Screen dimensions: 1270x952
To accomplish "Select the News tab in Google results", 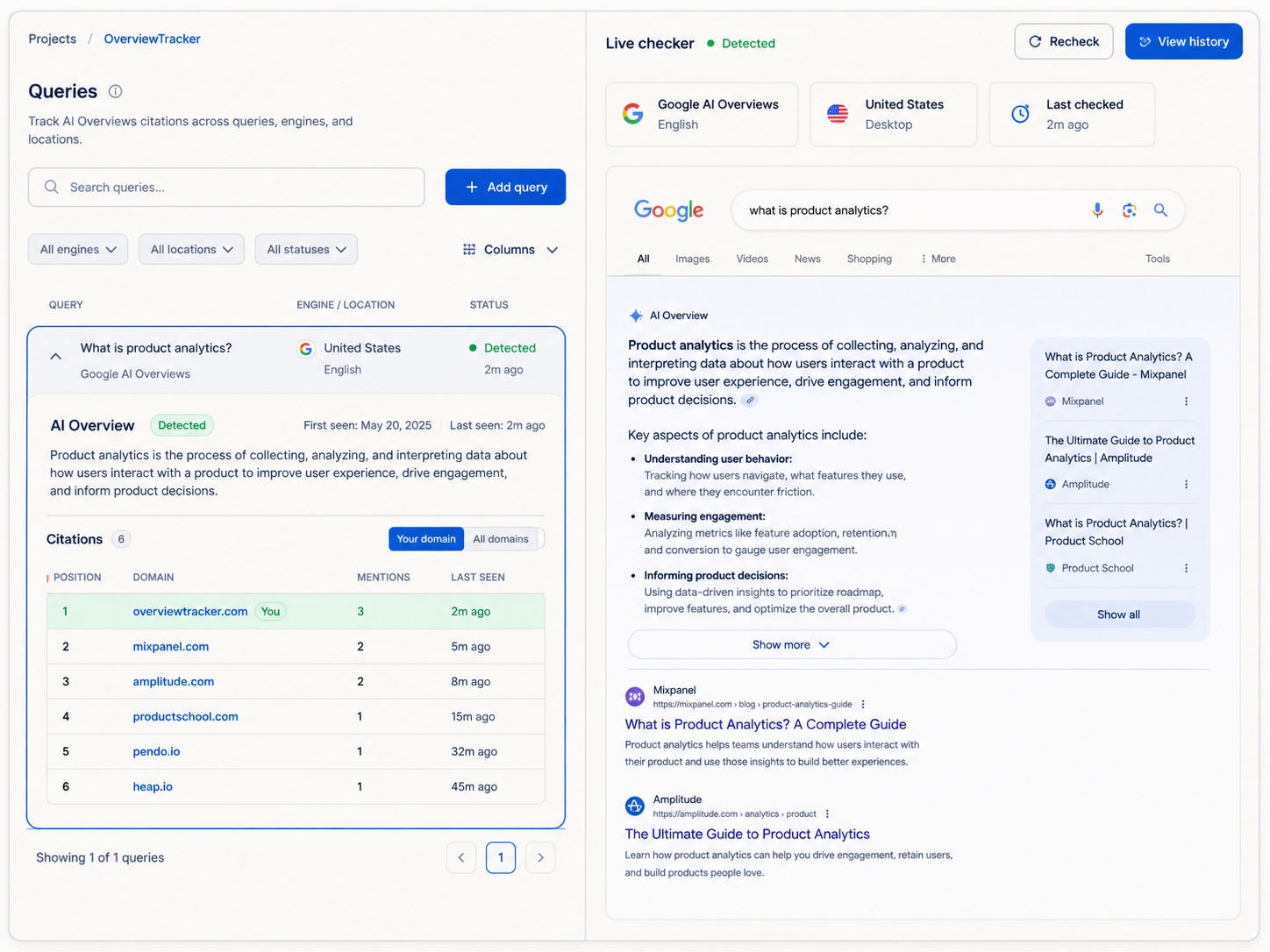I will pyautogui.click(x=808, y=259).
